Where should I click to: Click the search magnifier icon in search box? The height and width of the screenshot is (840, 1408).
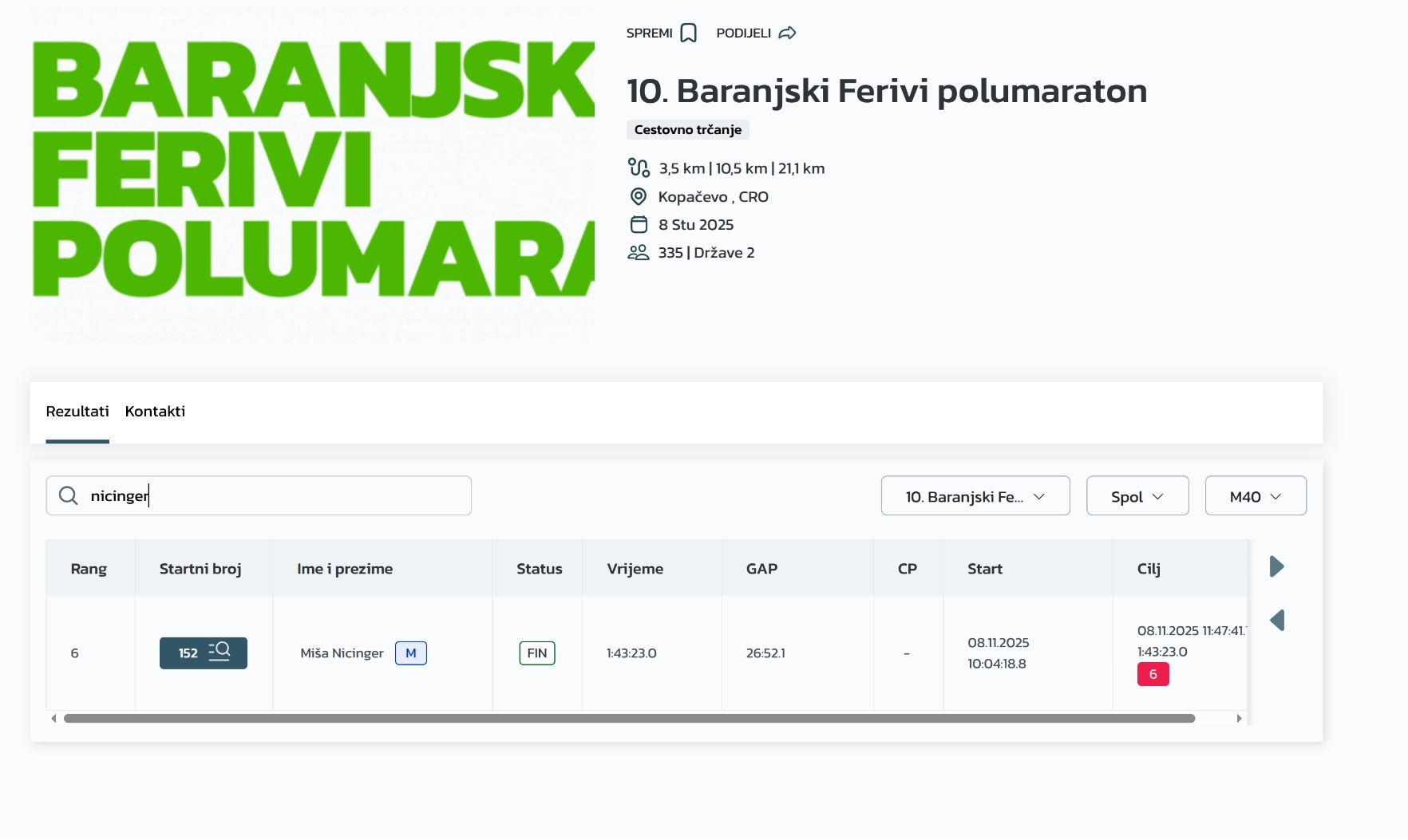[69, 496]
